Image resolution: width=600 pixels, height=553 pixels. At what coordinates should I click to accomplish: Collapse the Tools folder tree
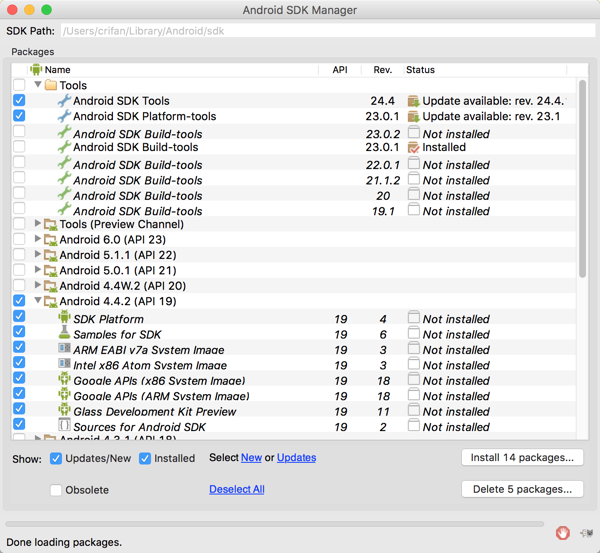click(x=38, y=86)
